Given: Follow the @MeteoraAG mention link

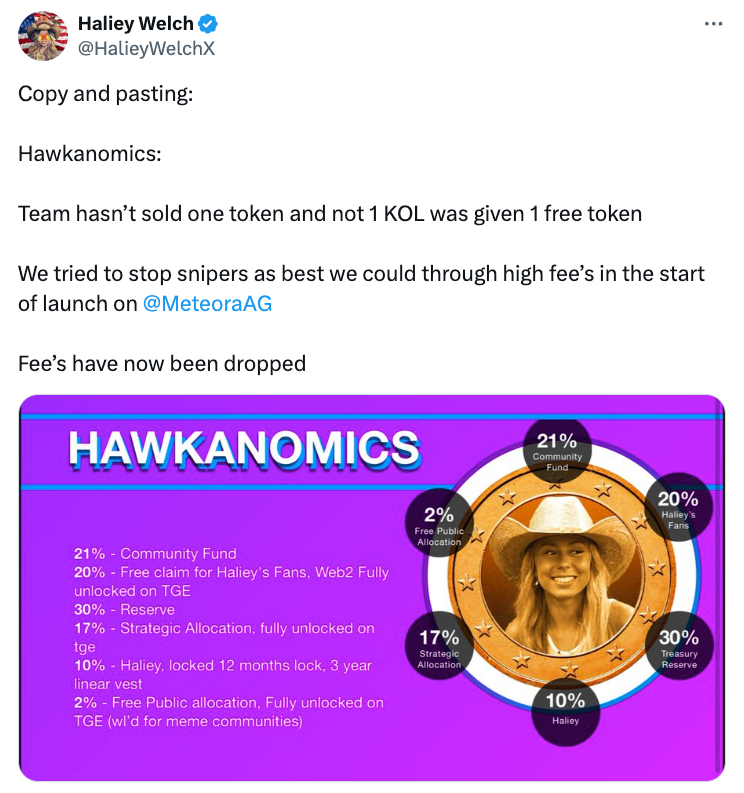Looking at the screenshot, I should point(207,304).
